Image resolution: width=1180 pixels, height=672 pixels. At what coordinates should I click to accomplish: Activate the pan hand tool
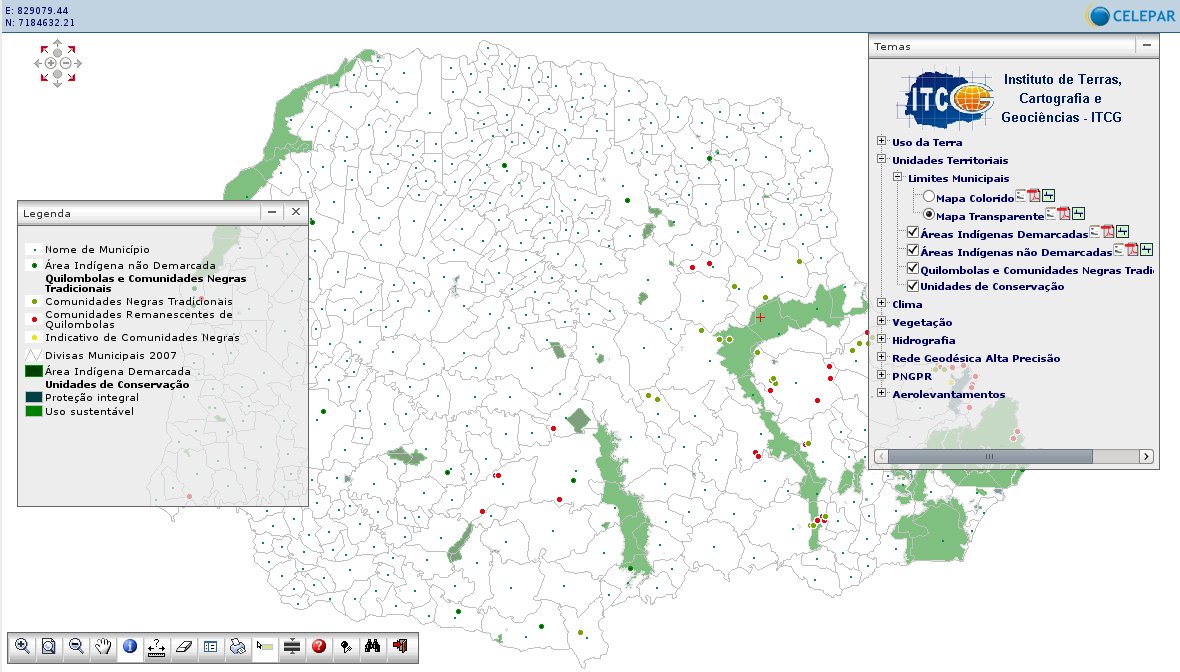click(x=103, y=647)
